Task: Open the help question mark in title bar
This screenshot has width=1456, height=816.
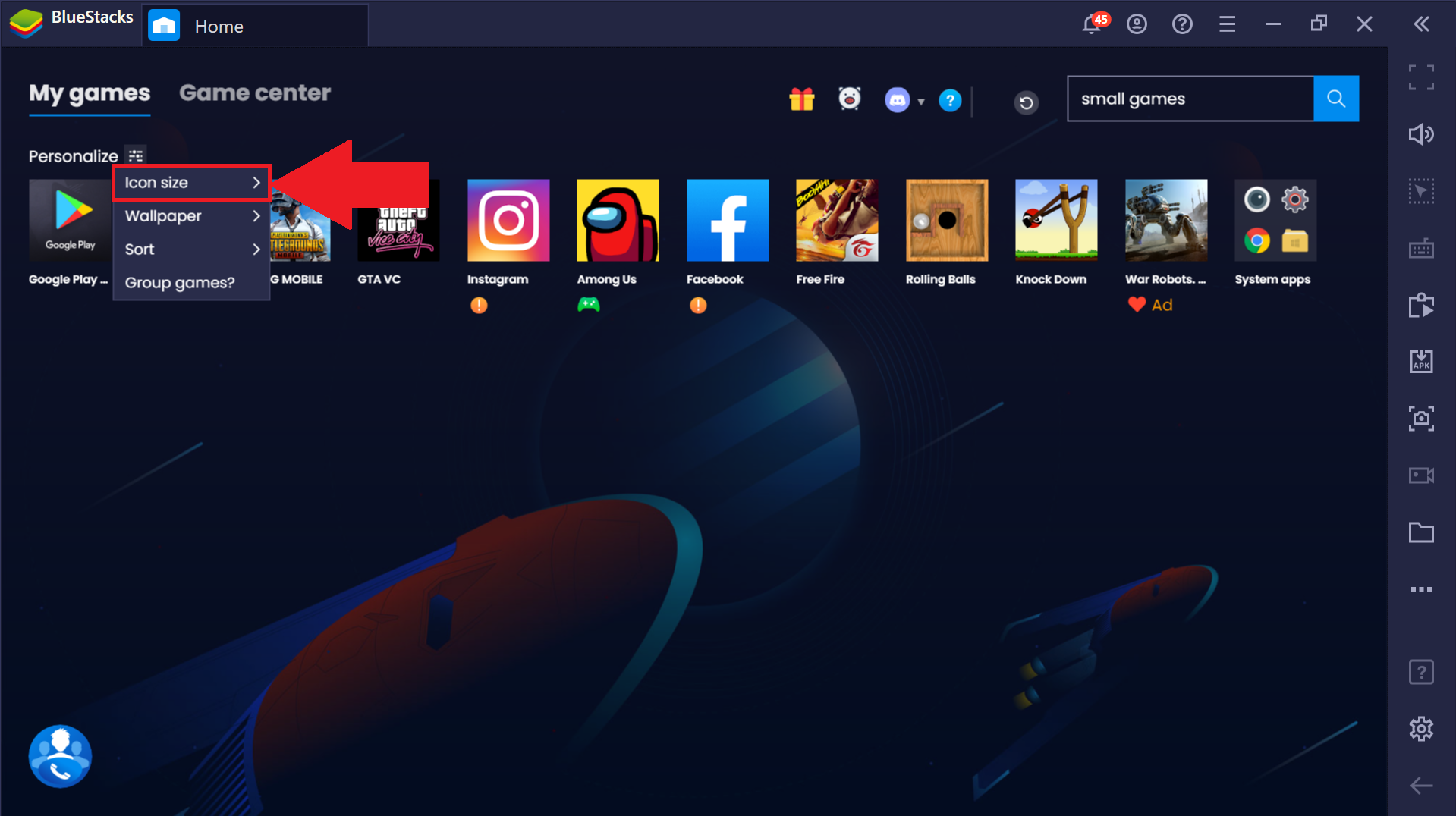Action: (x=1182, y=24)
